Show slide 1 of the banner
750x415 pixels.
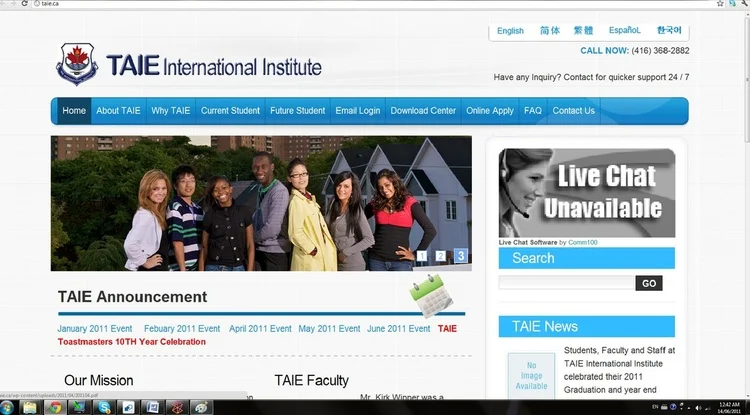tap(422, 256)
